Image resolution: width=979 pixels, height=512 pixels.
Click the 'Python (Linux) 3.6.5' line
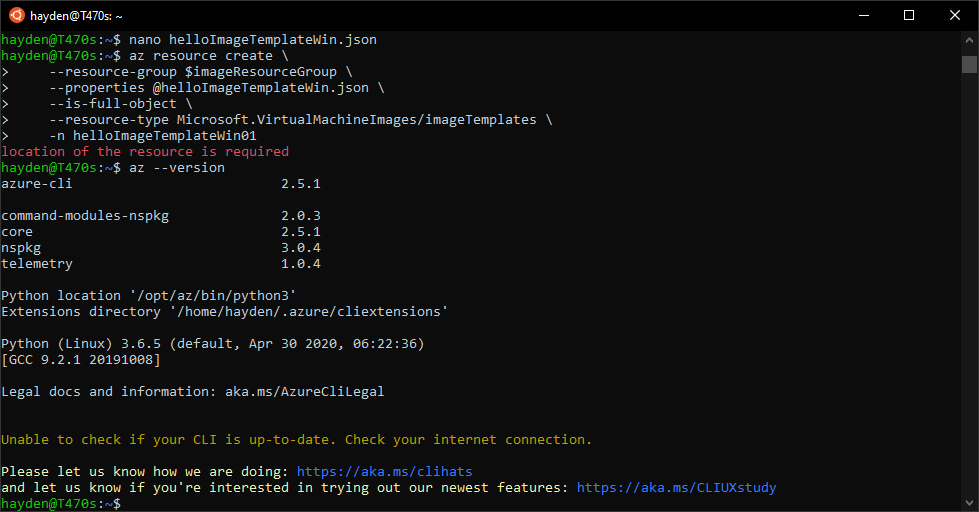coord(213,344)
